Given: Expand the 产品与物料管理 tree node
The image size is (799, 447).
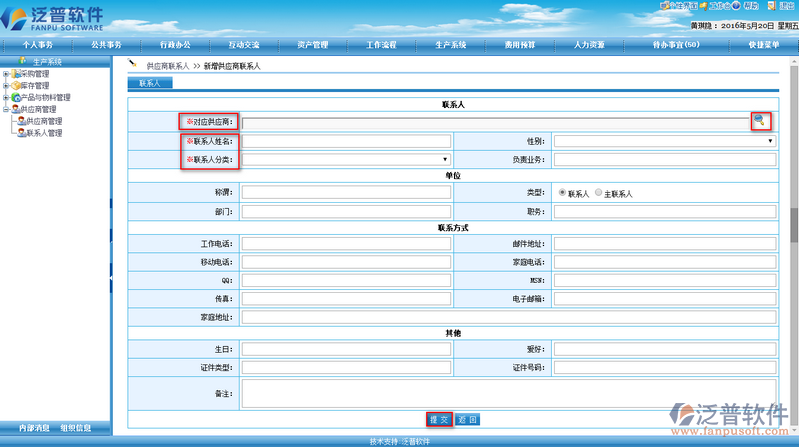Looking at the screenshot, I should (x=6, y=98).
